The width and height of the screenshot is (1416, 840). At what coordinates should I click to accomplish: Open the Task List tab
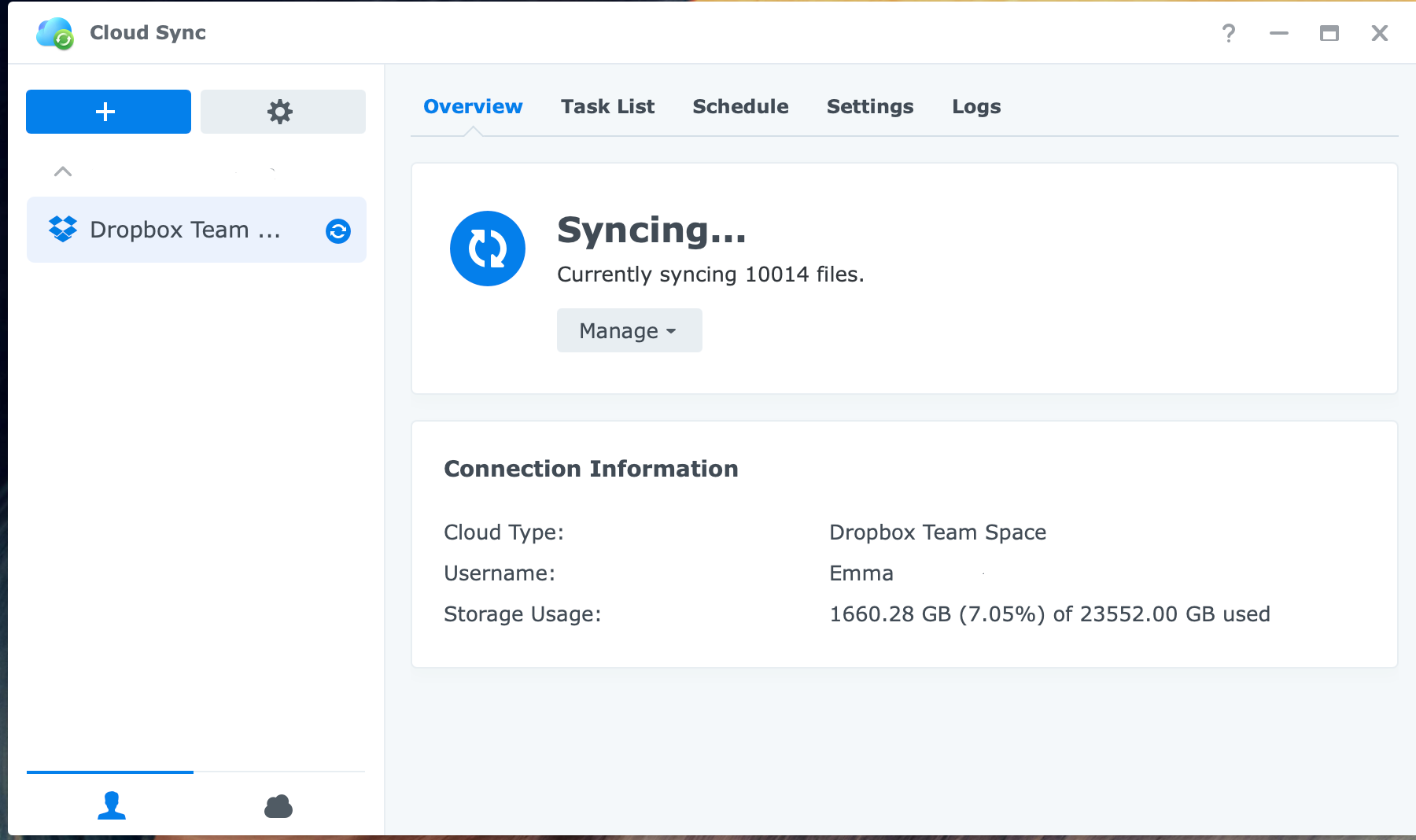607,106
